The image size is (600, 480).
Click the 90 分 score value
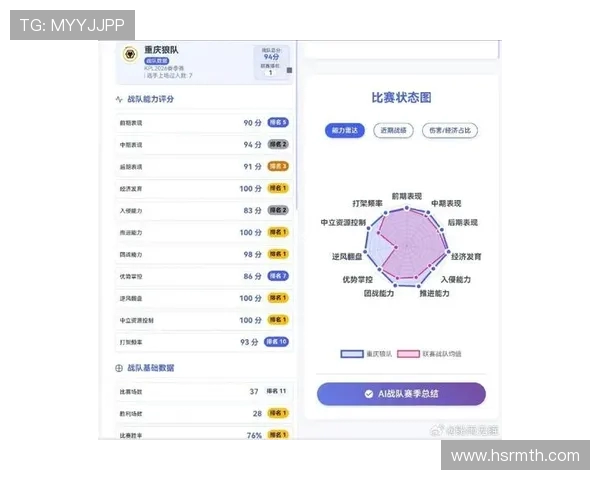(x=253, y=123)
